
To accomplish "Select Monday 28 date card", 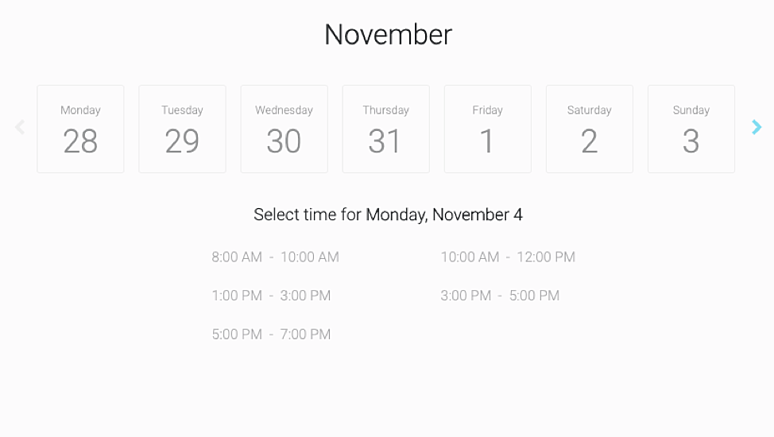I will click(x=80, y=129).
